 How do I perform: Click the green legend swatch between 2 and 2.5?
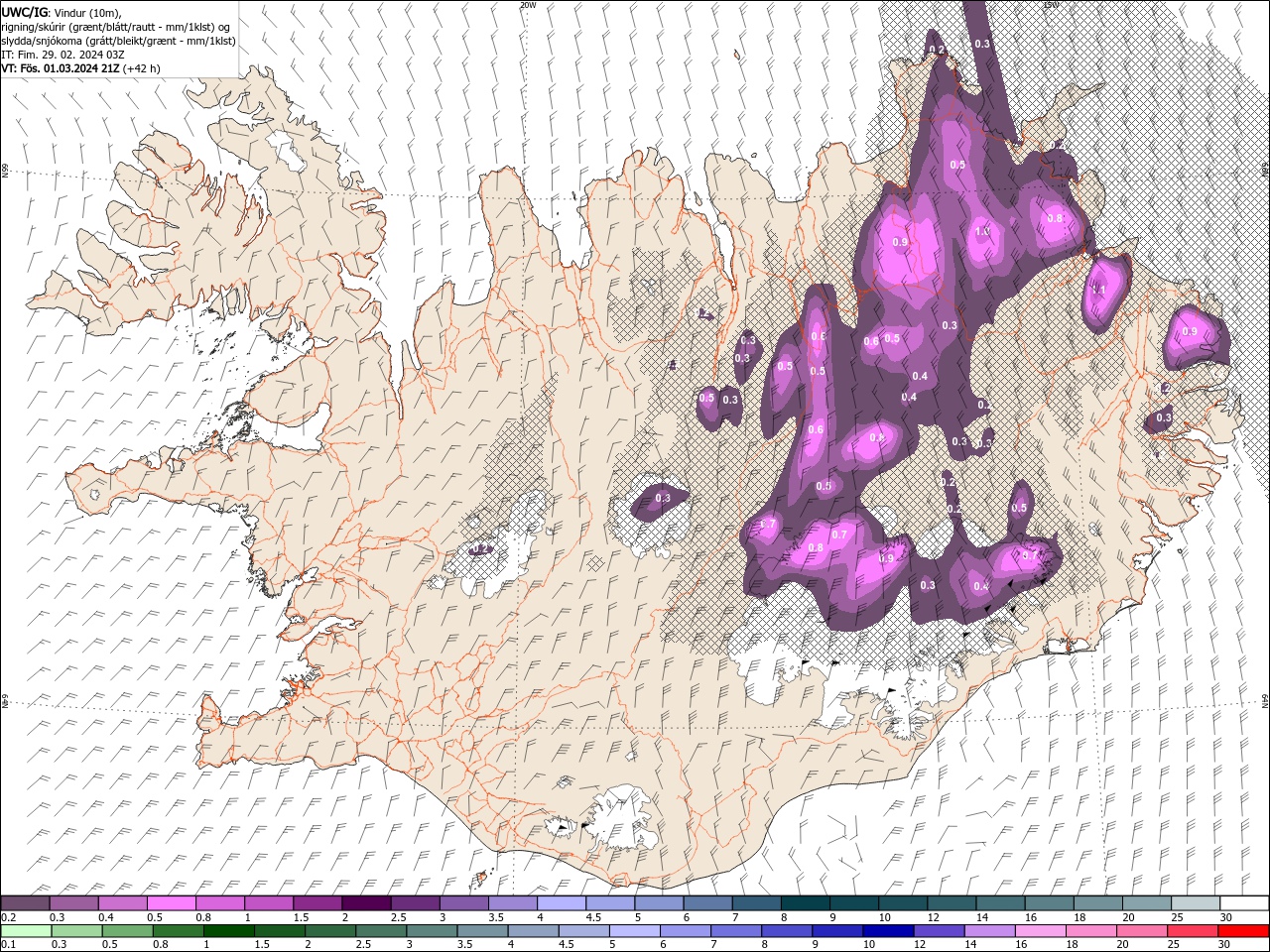tap(330, 931)
